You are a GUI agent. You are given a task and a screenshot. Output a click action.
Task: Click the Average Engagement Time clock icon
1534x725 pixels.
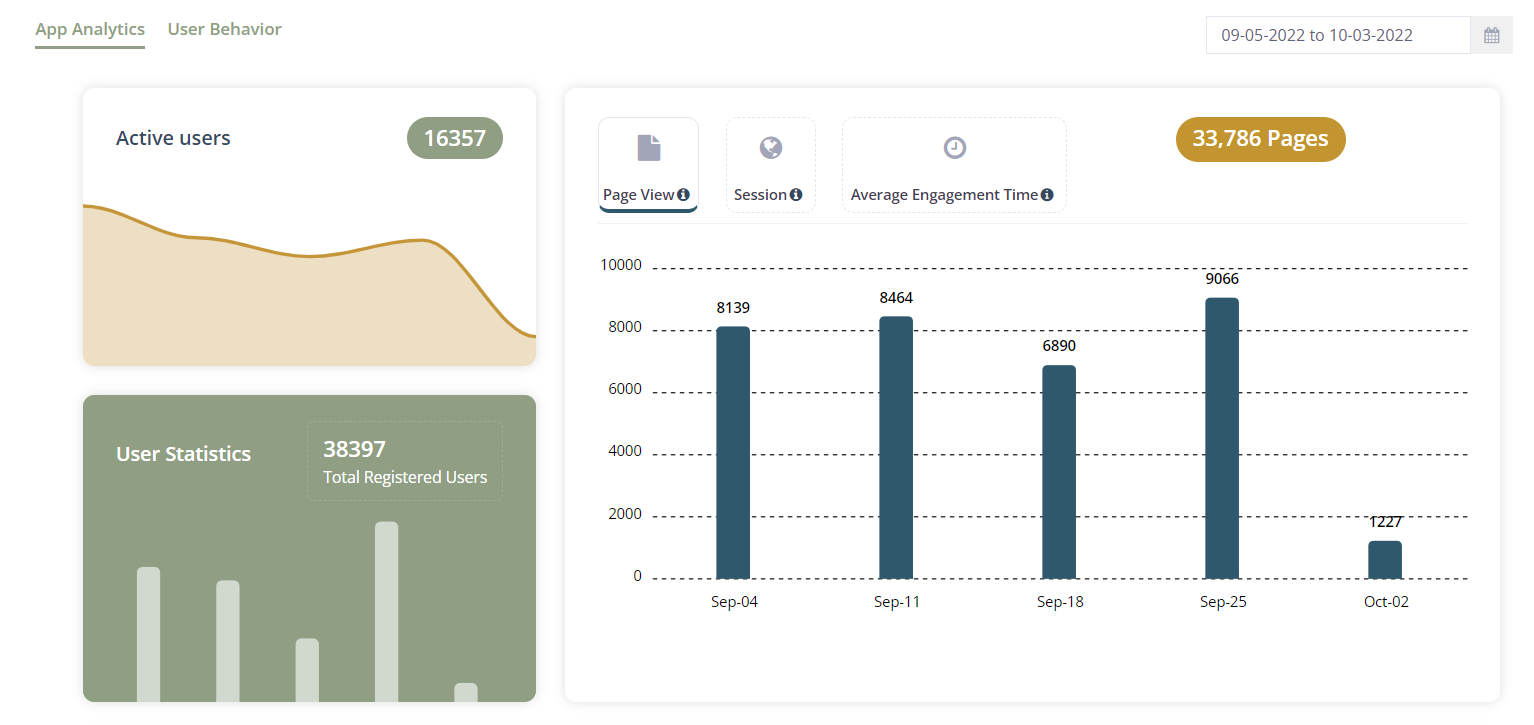point(955,148)
